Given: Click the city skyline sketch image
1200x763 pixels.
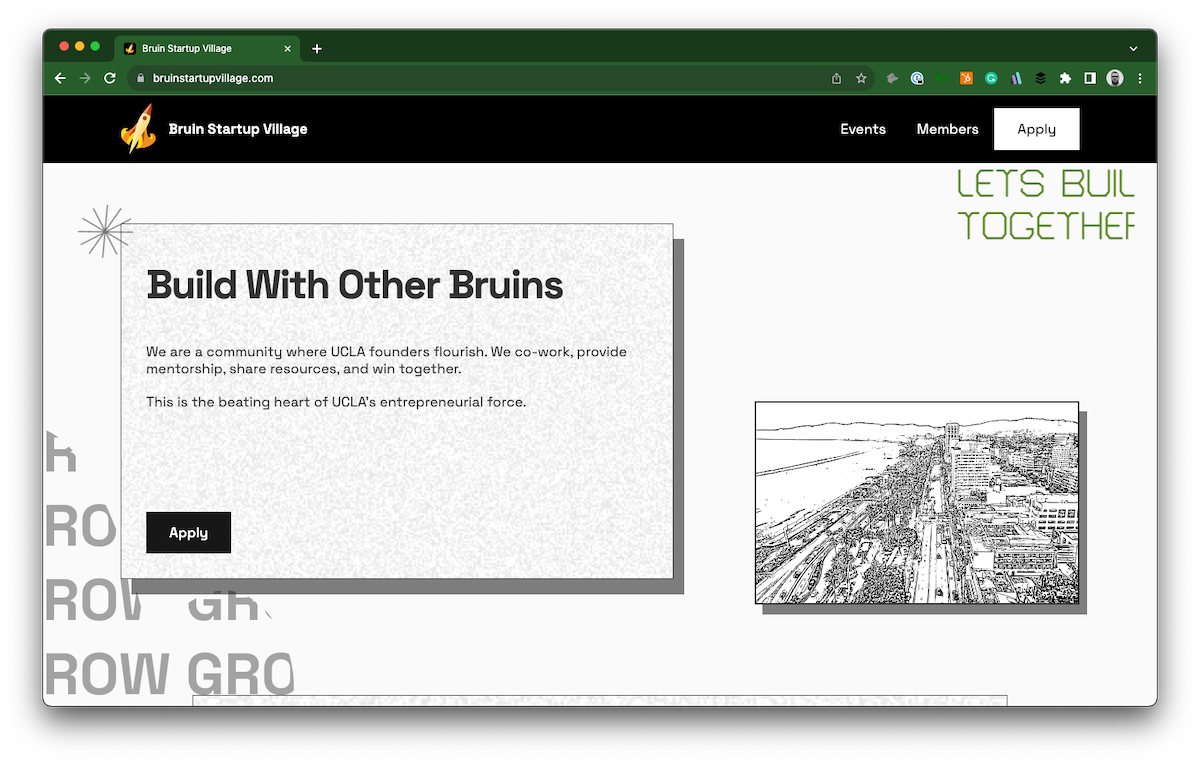Looking at the screenshot, I should pos(917,503).
